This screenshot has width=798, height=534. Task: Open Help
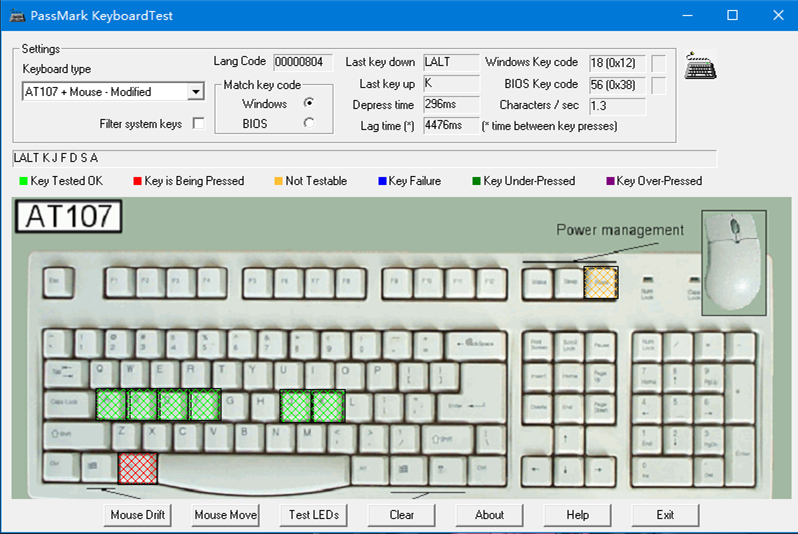click(x=577, y=515)
